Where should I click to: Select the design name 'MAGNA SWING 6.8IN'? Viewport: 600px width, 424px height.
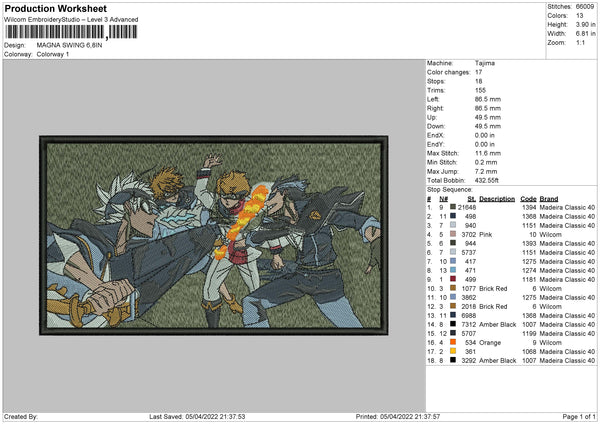coord(69,45)
